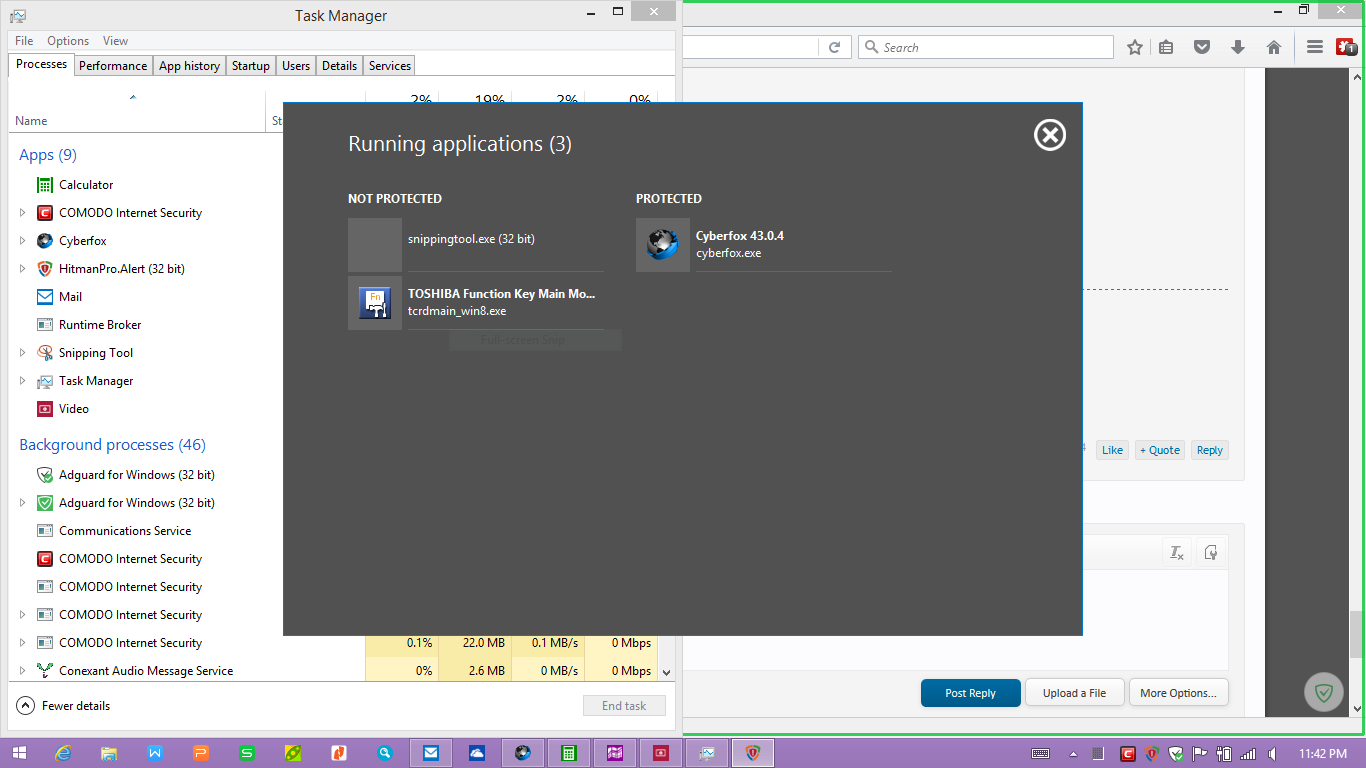Expand the Task Manager process row
Viewport: 1366px width, 768px height.
pyautogui.click(x=23, y=381)
